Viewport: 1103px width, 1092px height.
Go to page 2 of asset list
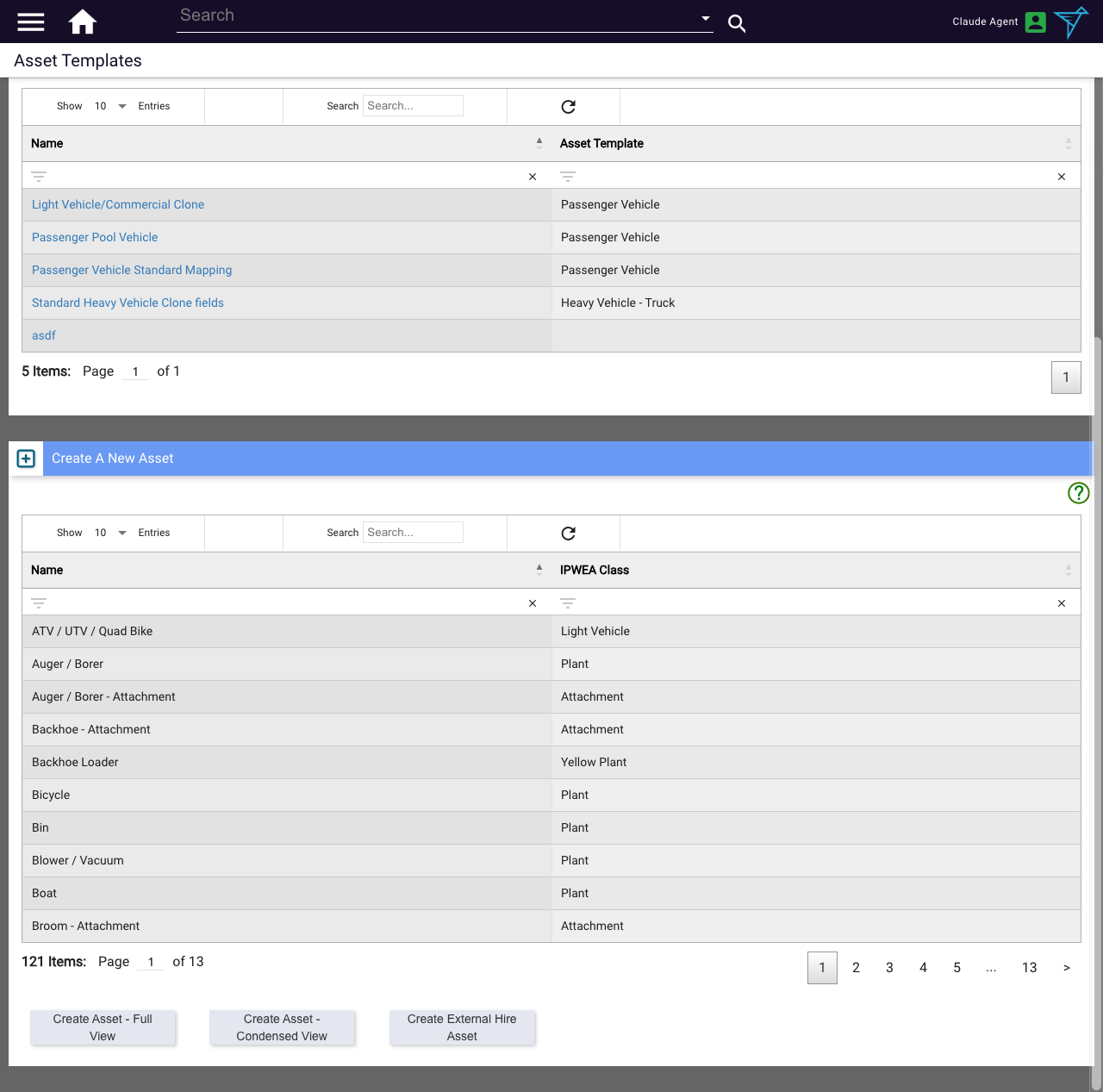856,968
